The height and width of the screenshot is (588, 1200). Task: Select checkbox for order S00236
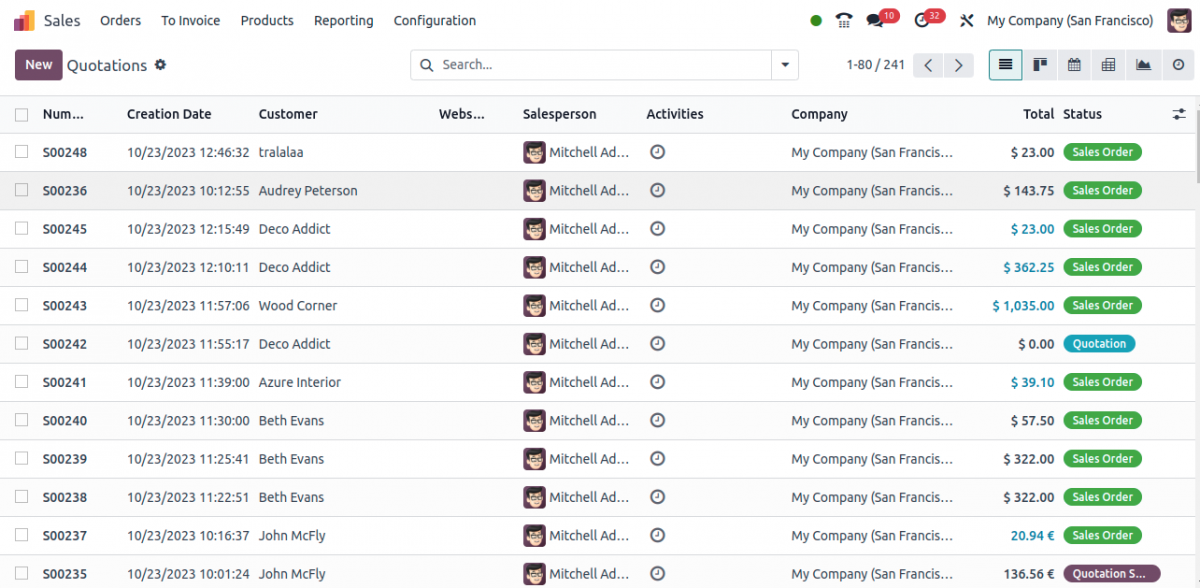21,190
